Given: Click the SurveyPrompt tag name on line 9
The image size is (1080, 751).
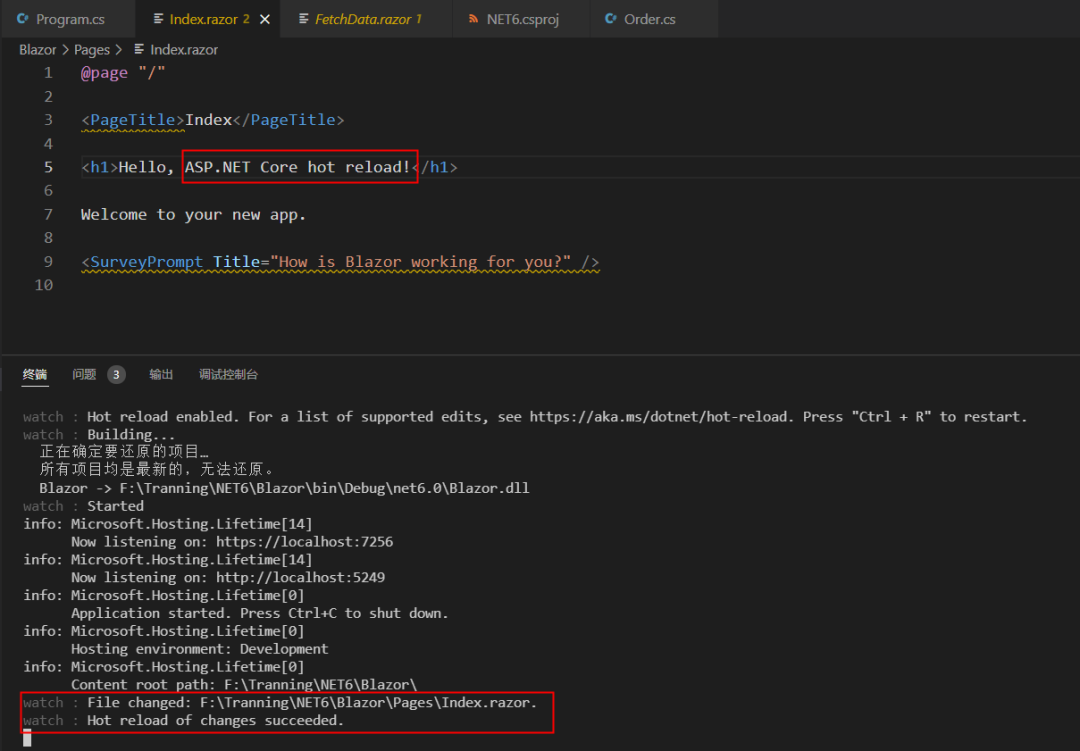Looking at the screenshot, I should pyautogui.click(x=147, y=262).
